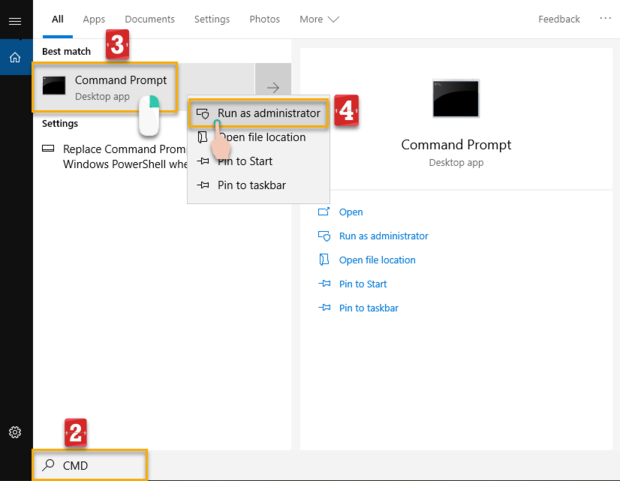Click the Settings section heading

[x=60, y=124]
